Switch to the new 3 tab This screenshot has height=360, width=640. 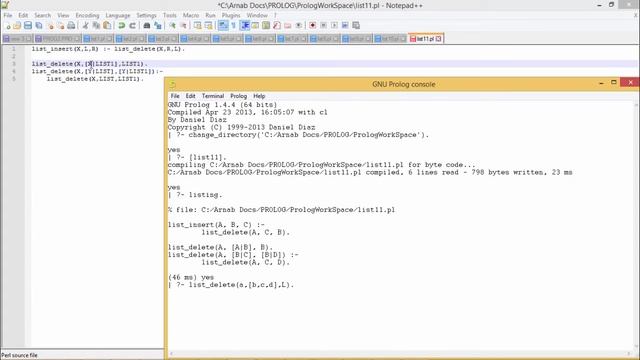tap(18, 39)
